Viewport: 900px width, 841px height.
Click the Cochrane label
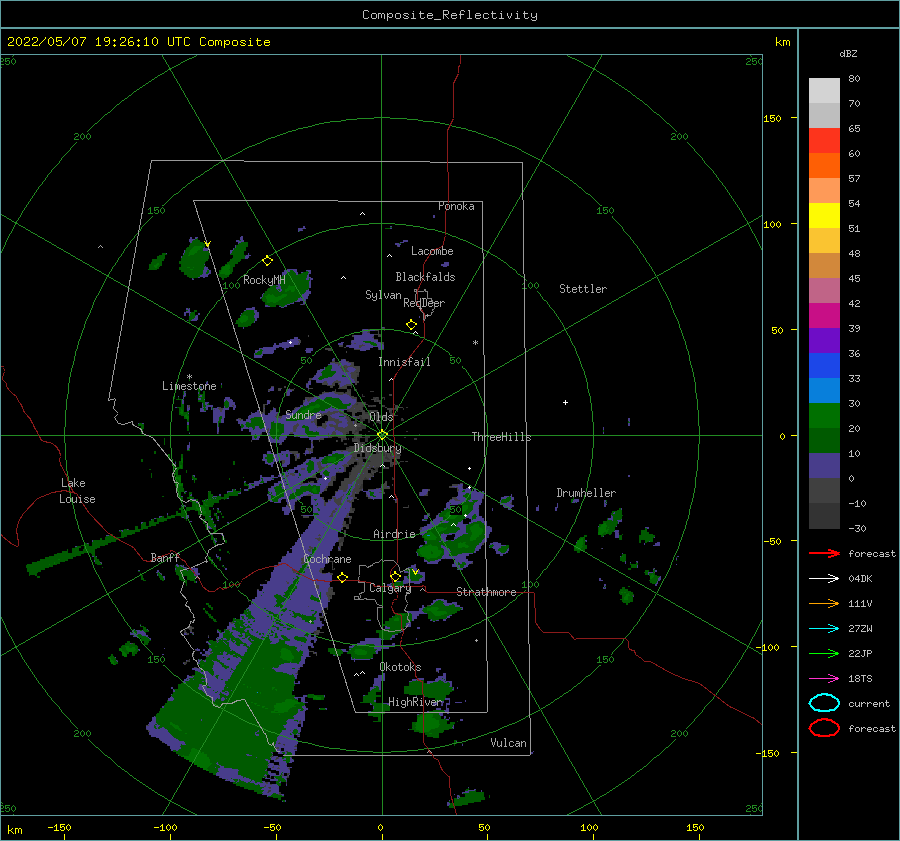[x=327, y=559]
